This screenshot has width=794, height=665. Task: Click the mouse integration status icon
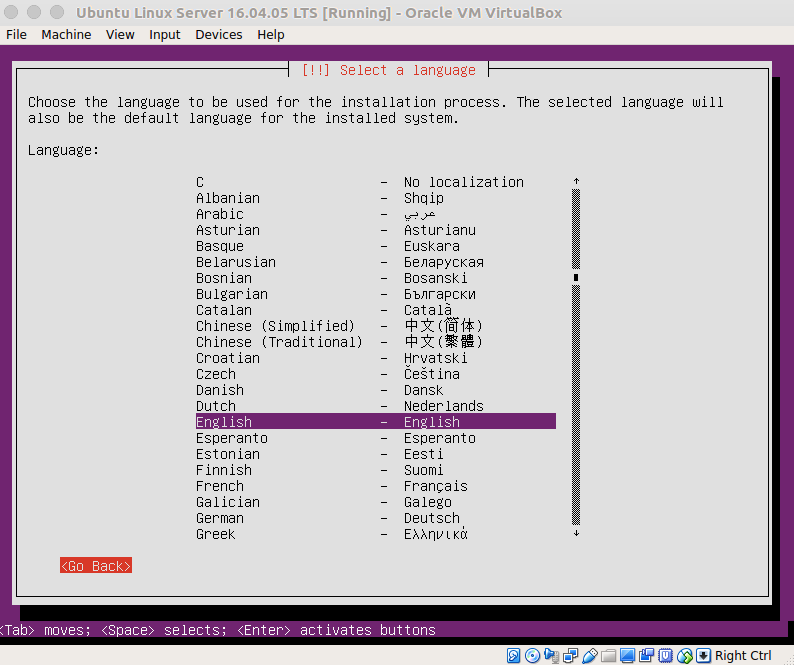click(x=684, y=655)
